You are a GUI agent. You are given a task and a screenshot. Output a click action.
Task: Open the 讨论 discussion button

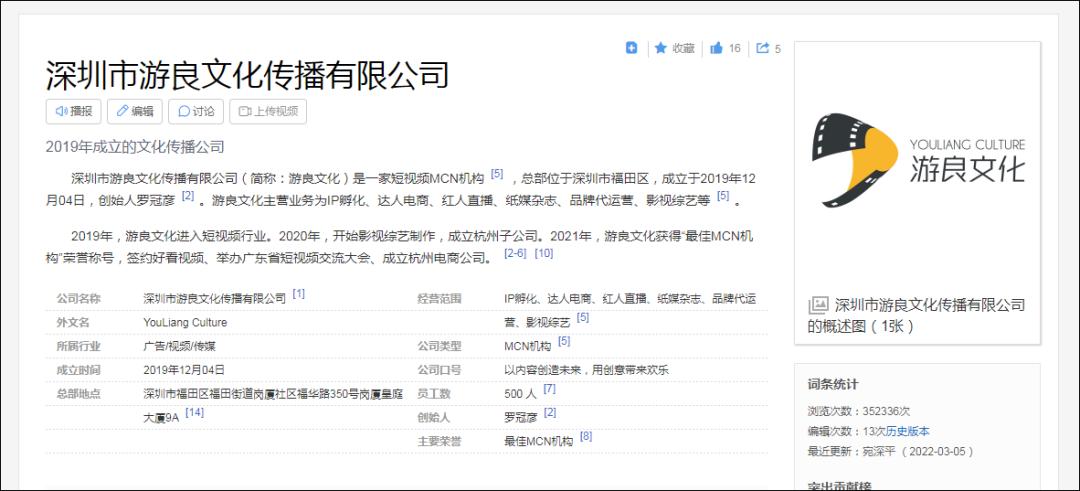196,112
